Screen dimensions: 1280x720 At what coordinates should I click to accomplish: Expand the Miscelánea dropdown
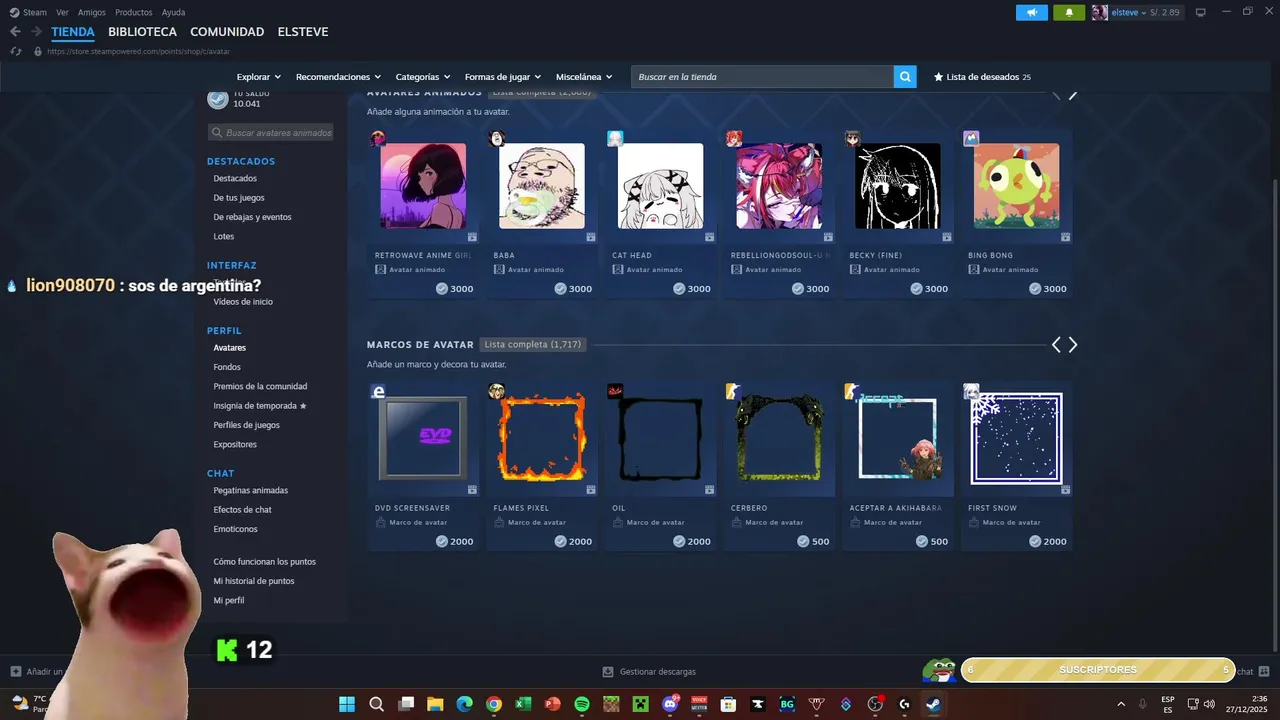tap(584, 77)
